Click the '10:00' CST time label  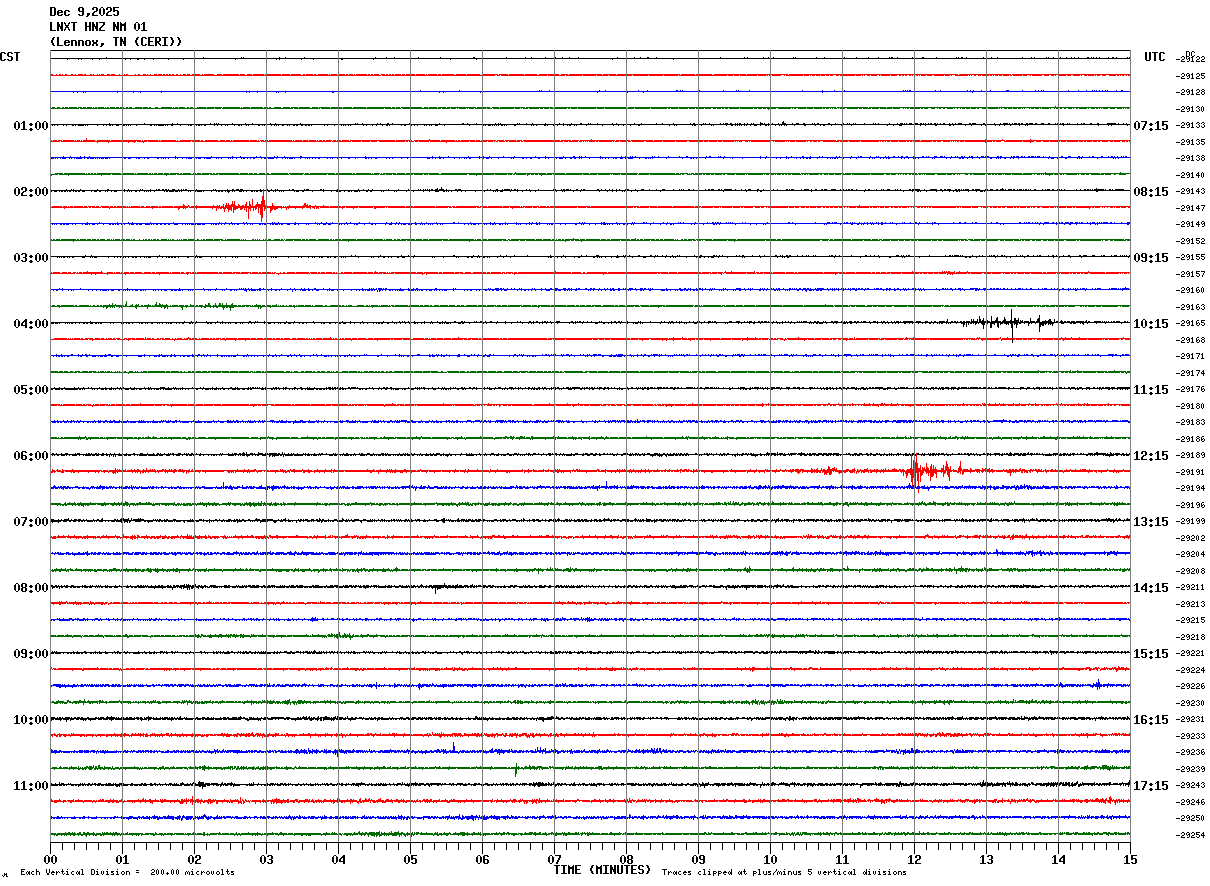coord(31,720)
